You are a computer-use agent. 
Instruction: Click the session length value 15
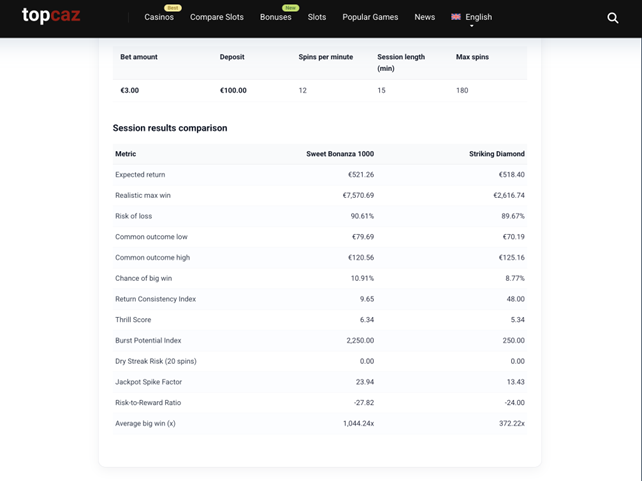(x=381, y=90)
